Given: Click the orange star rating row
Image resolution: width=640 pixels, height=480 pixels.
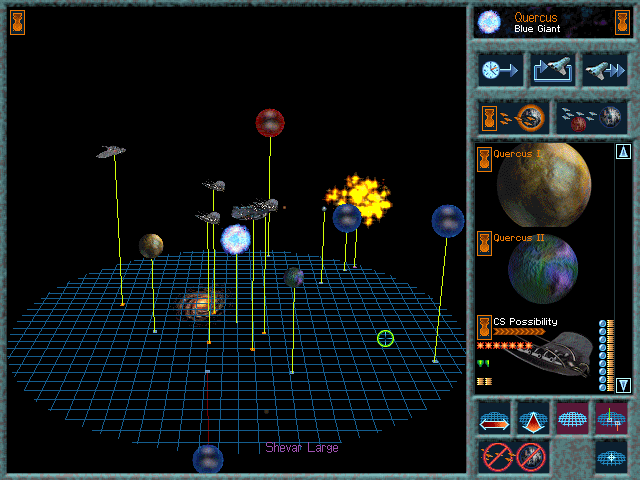Looking at the screenshot, I should tap(505, 346).
